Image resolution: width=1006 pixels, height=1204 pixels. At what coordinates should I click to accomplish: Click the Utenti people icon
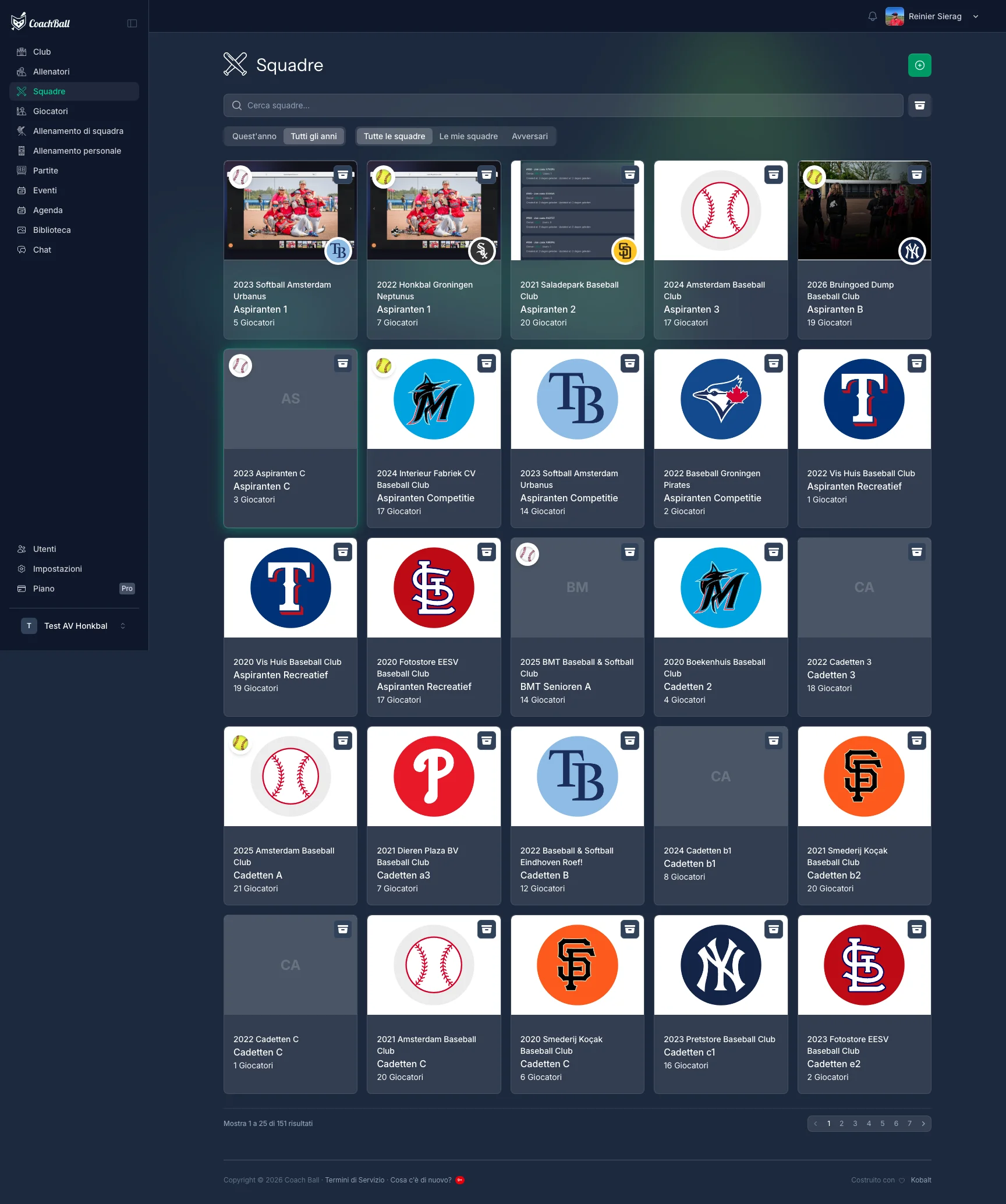pyautogui.click(x=22, y=549)
